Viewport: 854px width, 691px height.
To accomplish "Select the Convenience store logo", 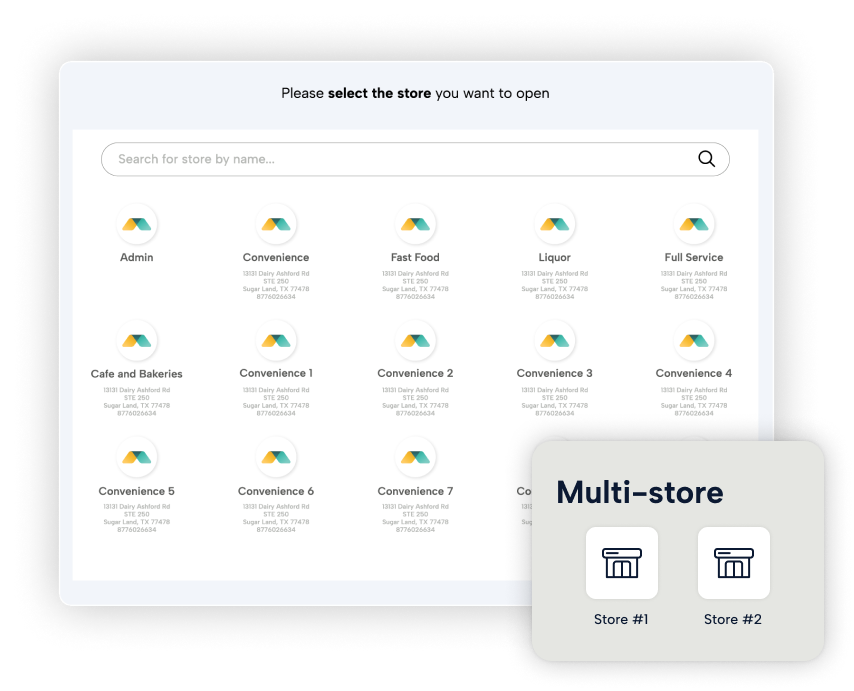I will (x=276, y=224).
